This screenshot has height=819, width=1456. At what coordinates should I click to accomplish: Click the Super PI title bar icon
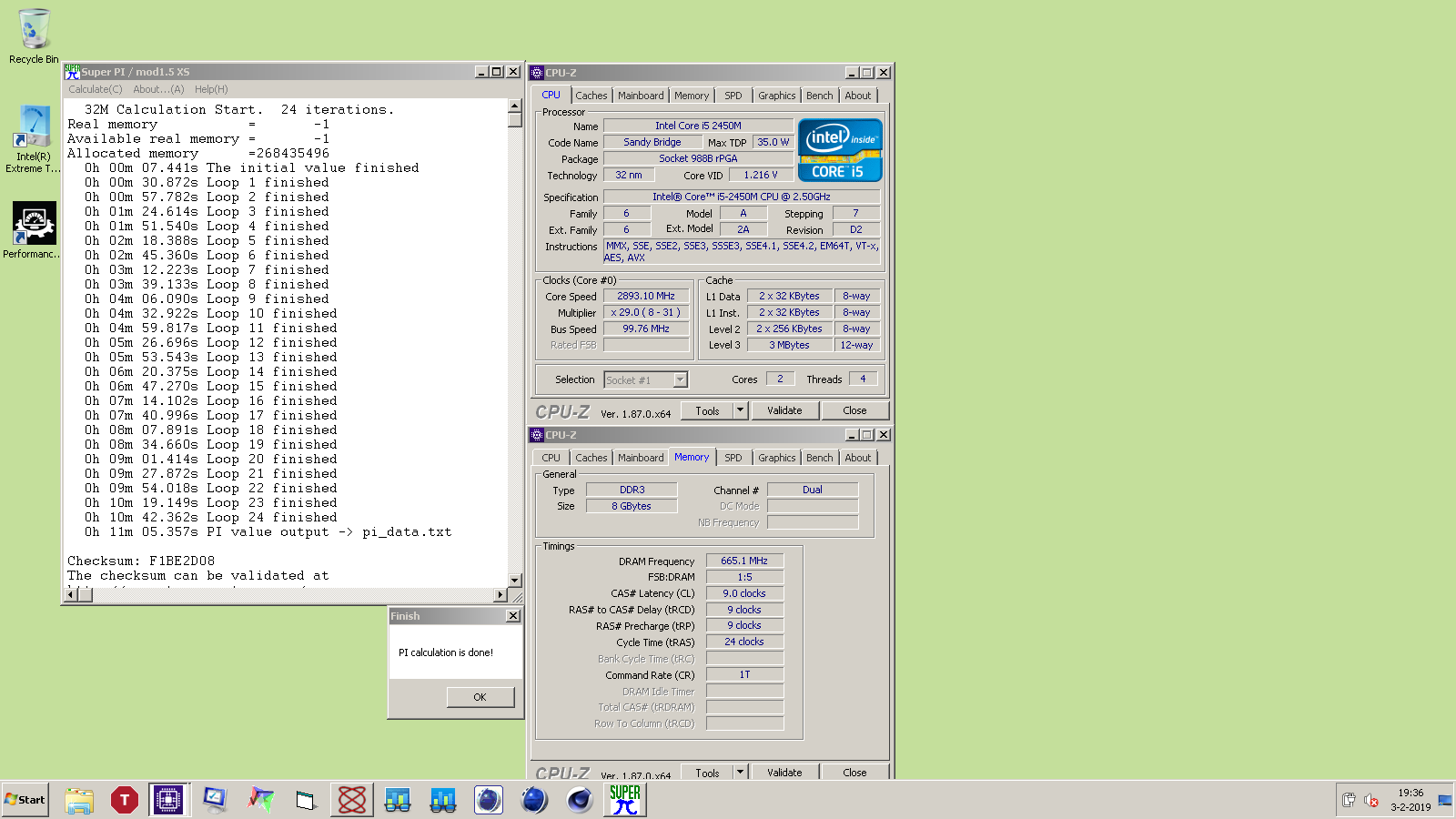point(72,72)
